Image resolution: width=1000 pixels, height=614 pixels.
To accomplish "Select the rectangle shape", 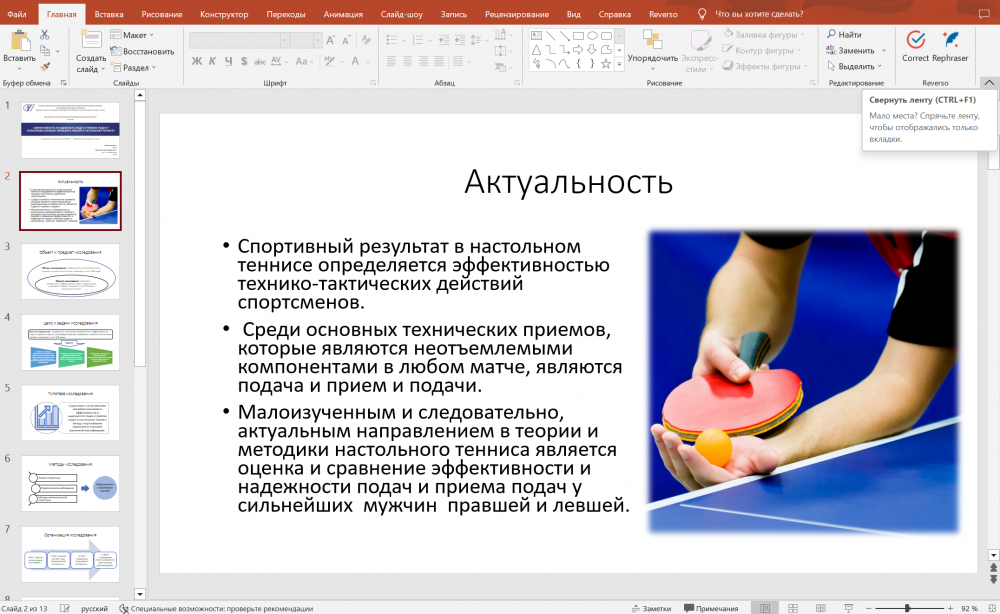I will [x=578, y=36].
